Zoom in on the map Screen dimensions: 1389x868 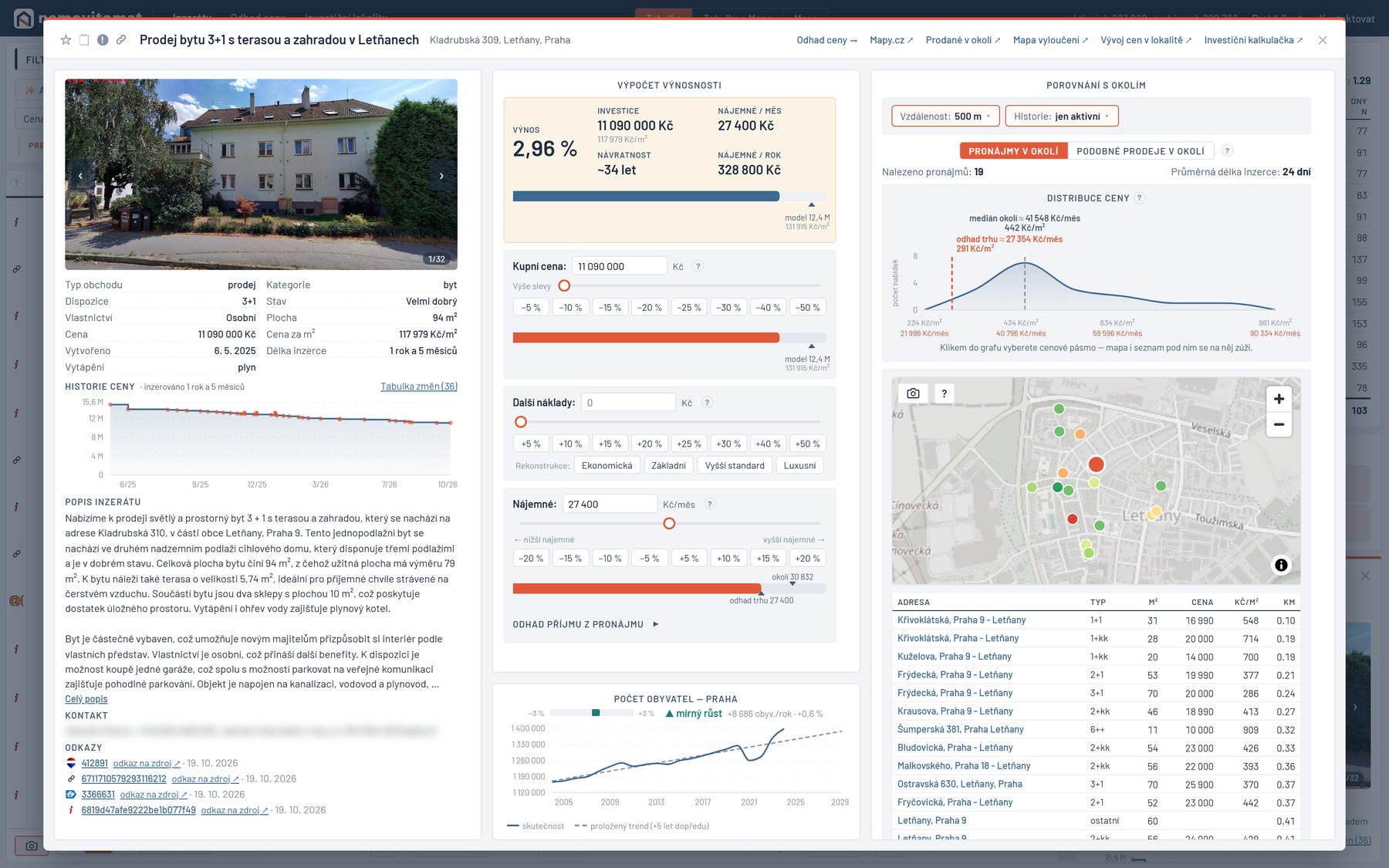(1279, 399)
